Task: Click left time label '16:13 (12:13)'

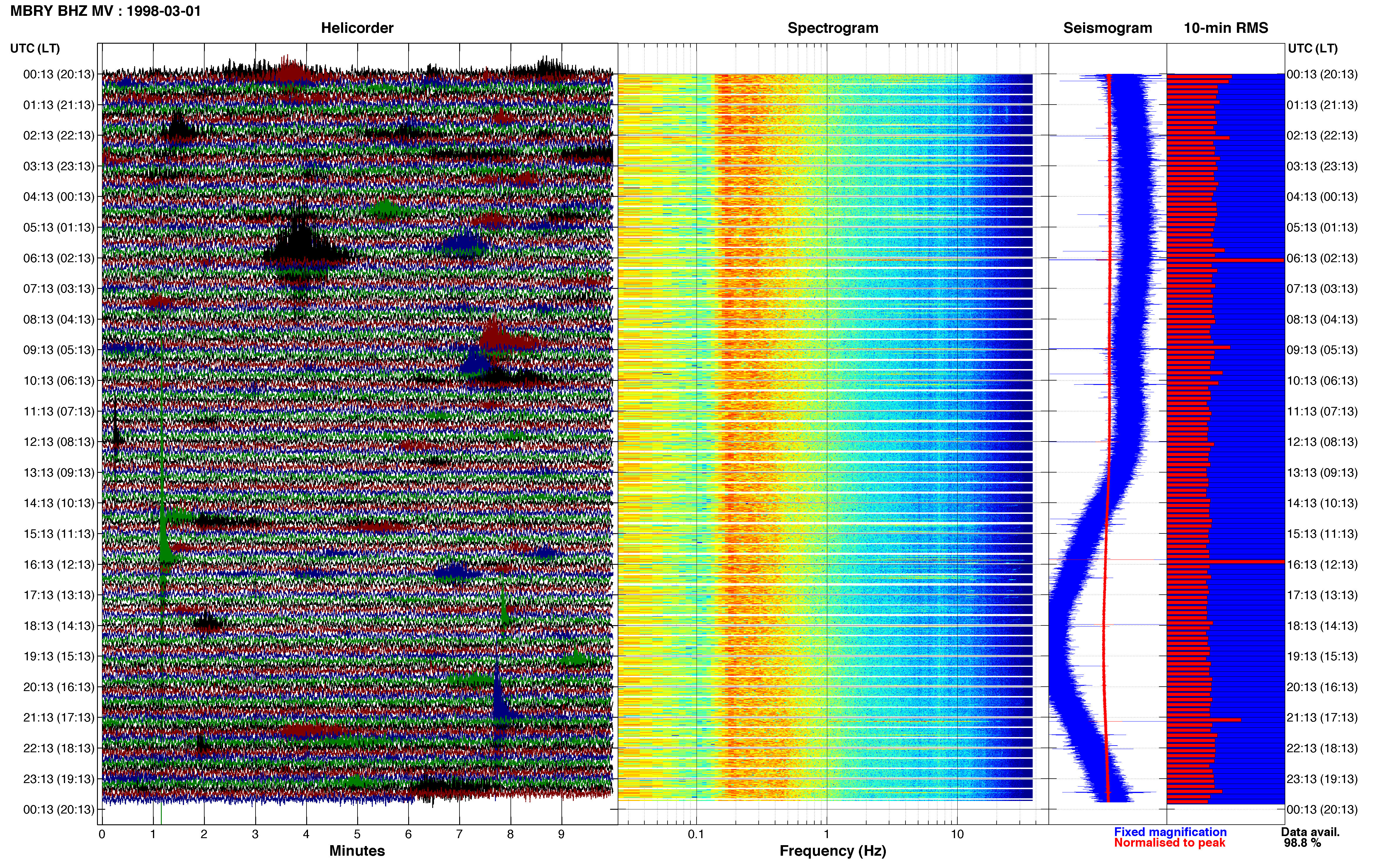Action: click(x=59, y=564)
